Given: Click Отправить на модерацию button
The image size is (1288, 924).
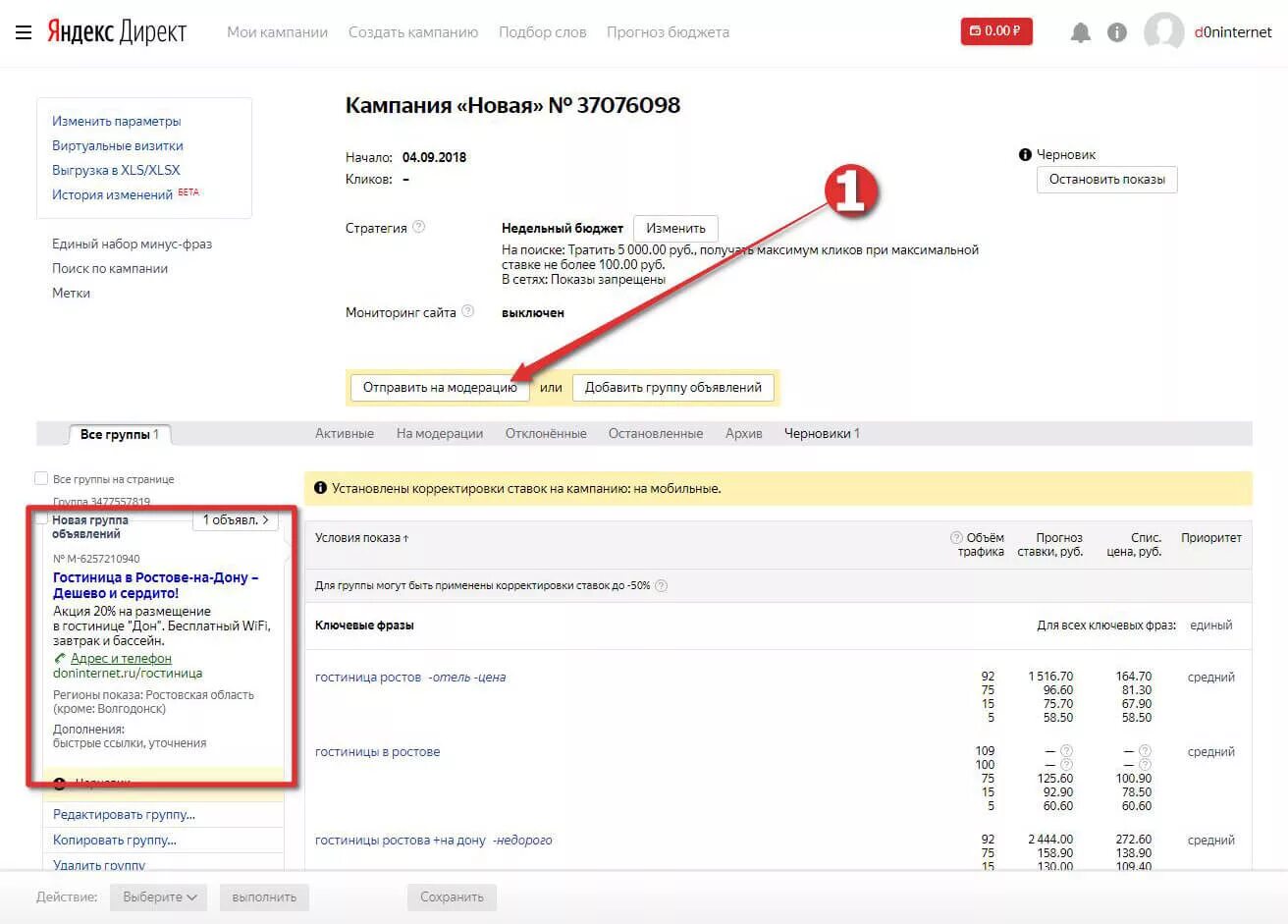Looking at the screenshot, I should click(x=440, y=387).
